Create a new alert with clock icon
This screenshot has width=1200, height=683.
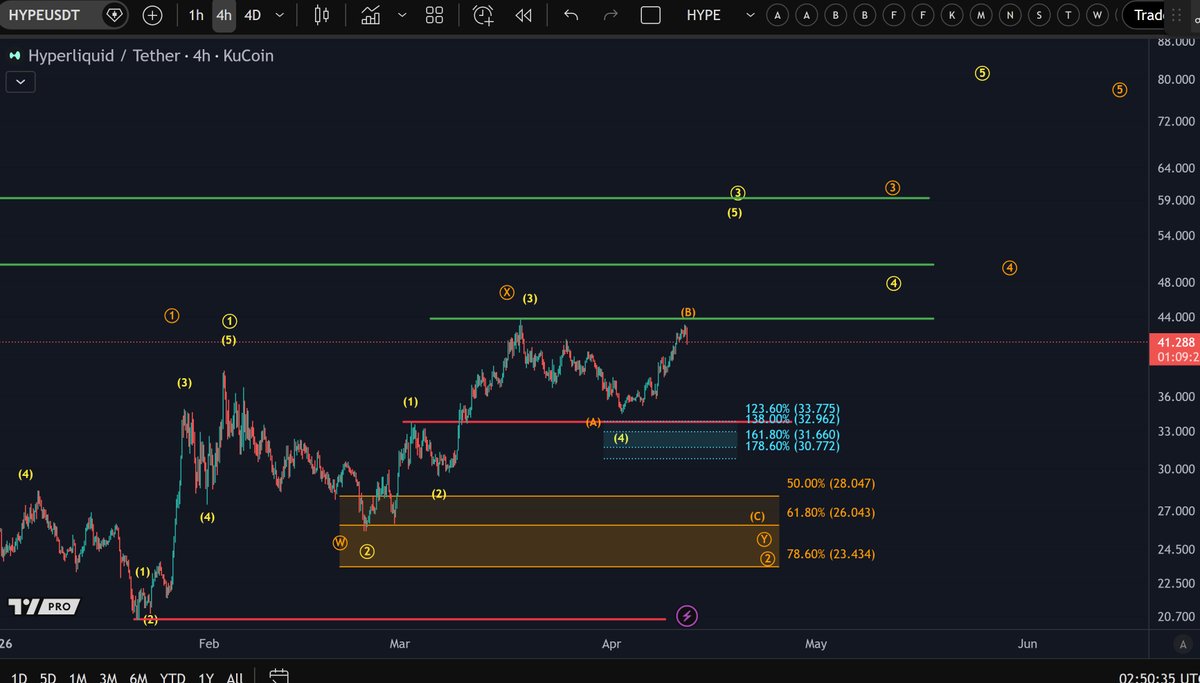pos(484,15)
